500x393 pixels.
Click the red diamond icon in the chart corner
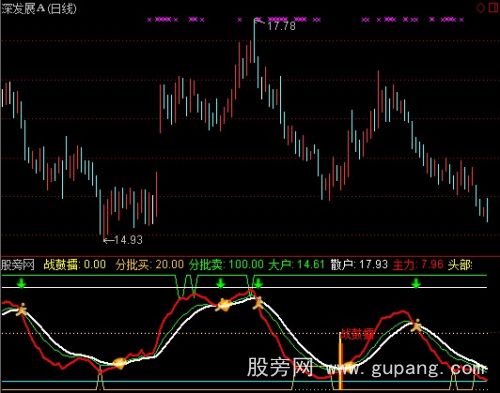pyautogui.click(x=480, y=8)
